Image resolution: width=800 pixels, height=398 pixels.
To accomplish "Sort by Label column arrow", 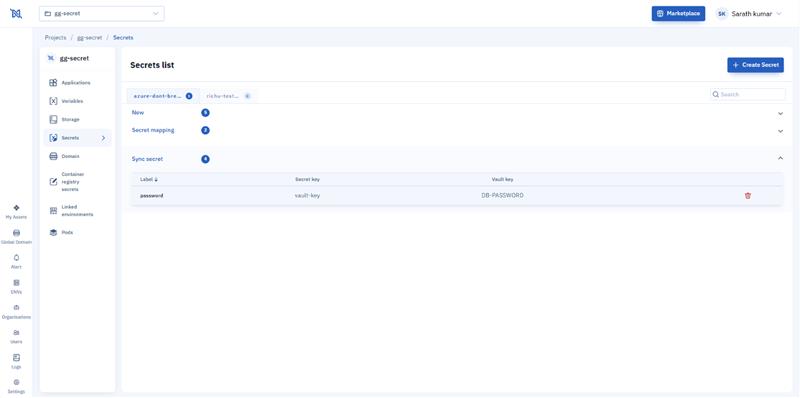I will tap(156, 180).
